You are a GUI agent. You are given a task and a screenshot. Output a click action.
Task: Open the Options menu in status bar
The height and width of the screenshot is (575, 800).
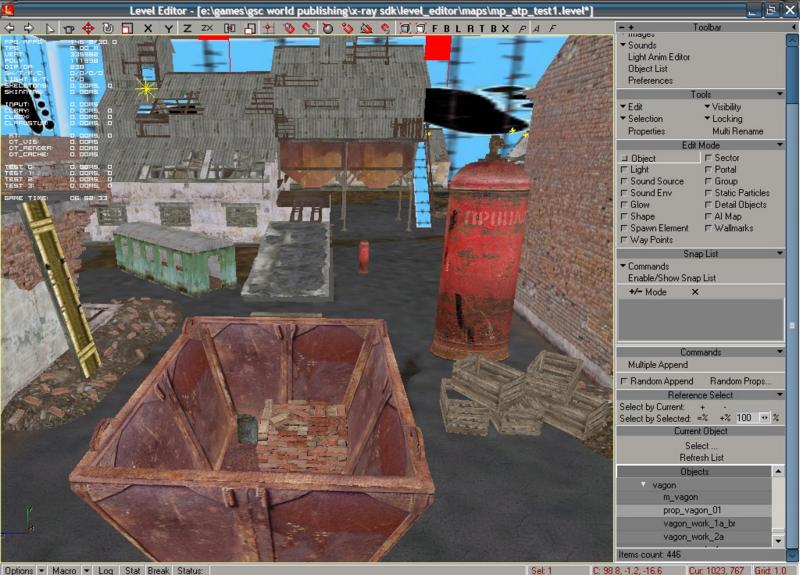19,570
